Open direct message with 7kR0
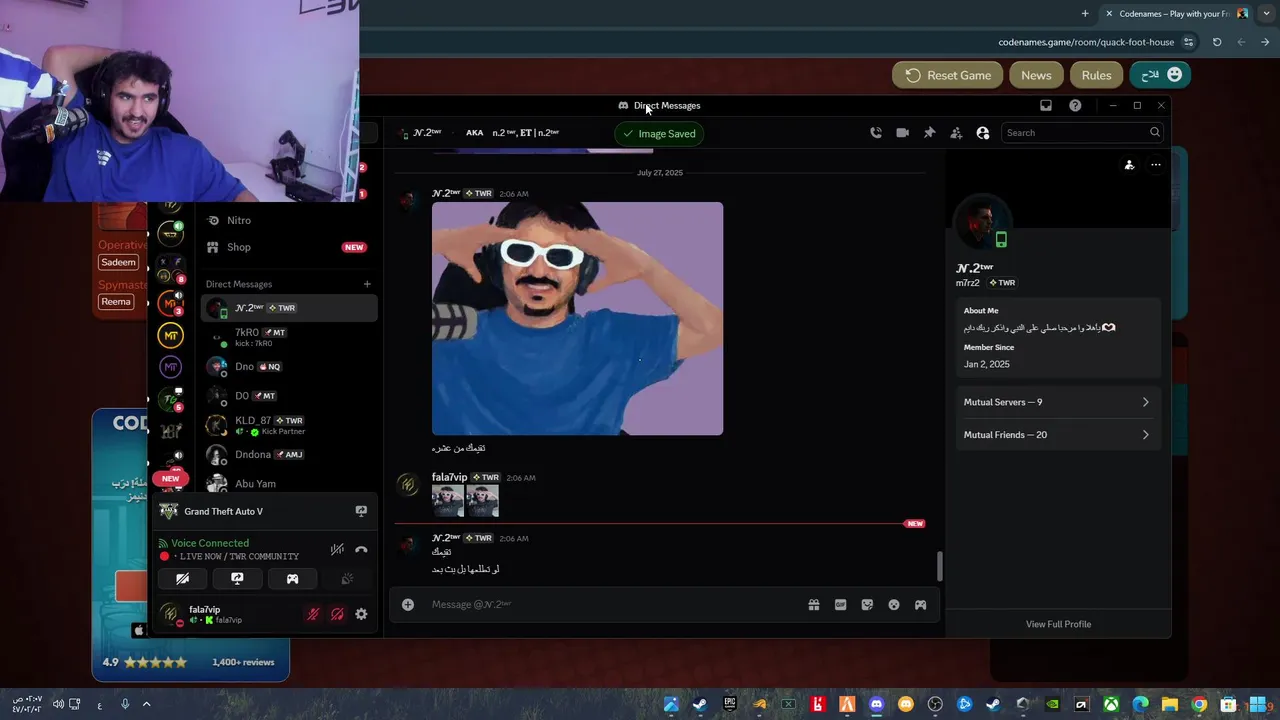 click(x=289, y=337)
